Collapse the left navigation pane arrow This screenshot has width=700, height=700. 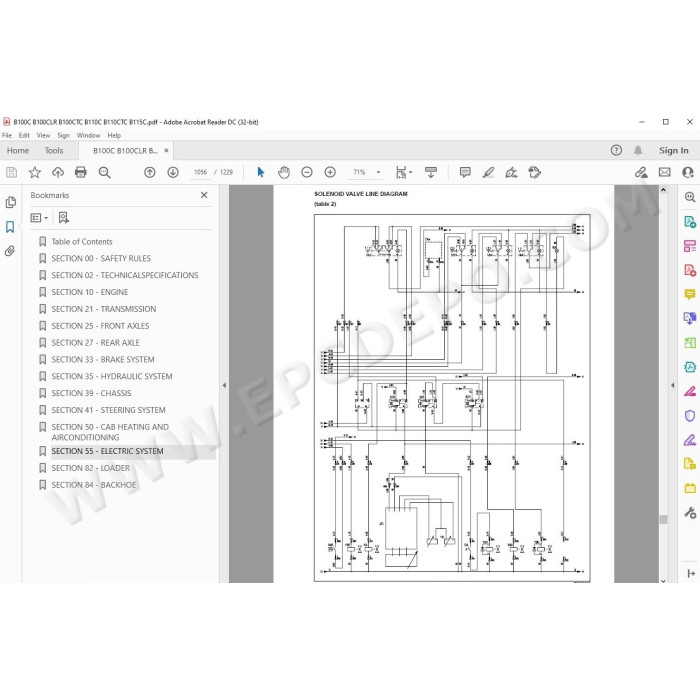tap(224, 385)
